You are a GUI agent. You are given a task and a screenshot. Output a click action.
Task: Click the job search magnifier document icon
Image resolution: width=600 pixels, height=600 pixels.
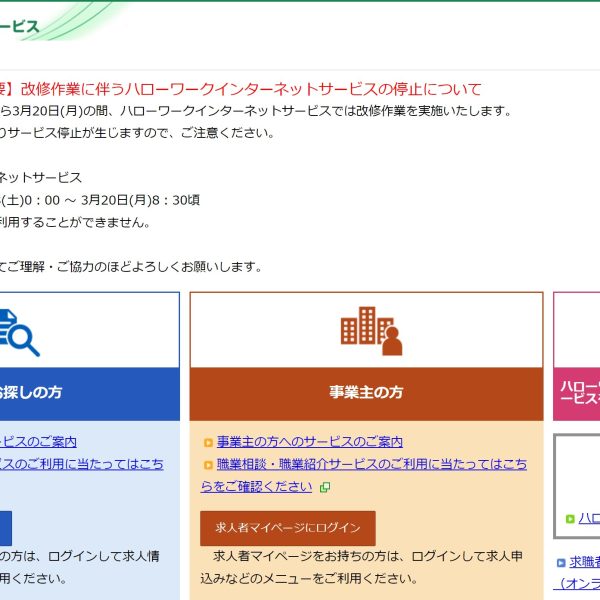(19, 333)
